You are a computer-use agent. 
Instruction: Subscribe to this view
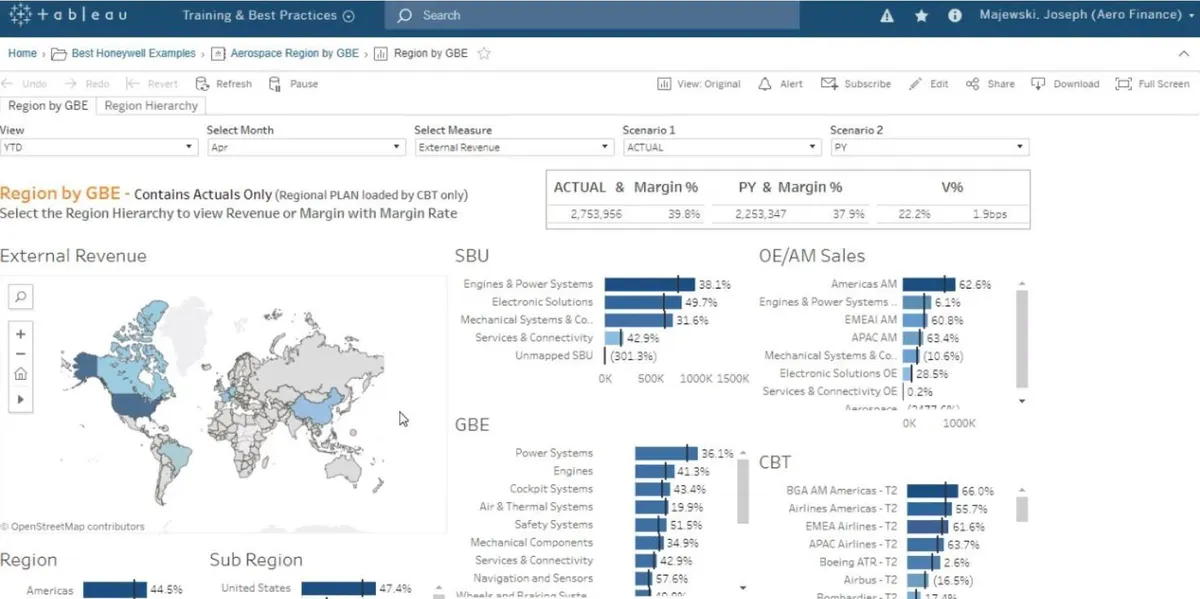pyautogui.click(x=856, y=84)
